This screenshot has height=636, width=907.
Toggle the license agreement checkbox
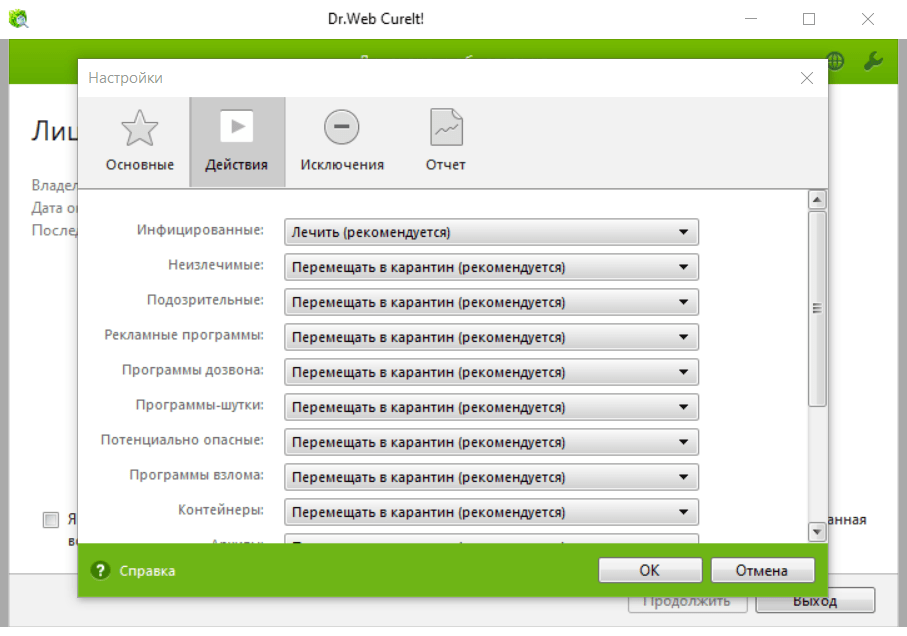51,520
